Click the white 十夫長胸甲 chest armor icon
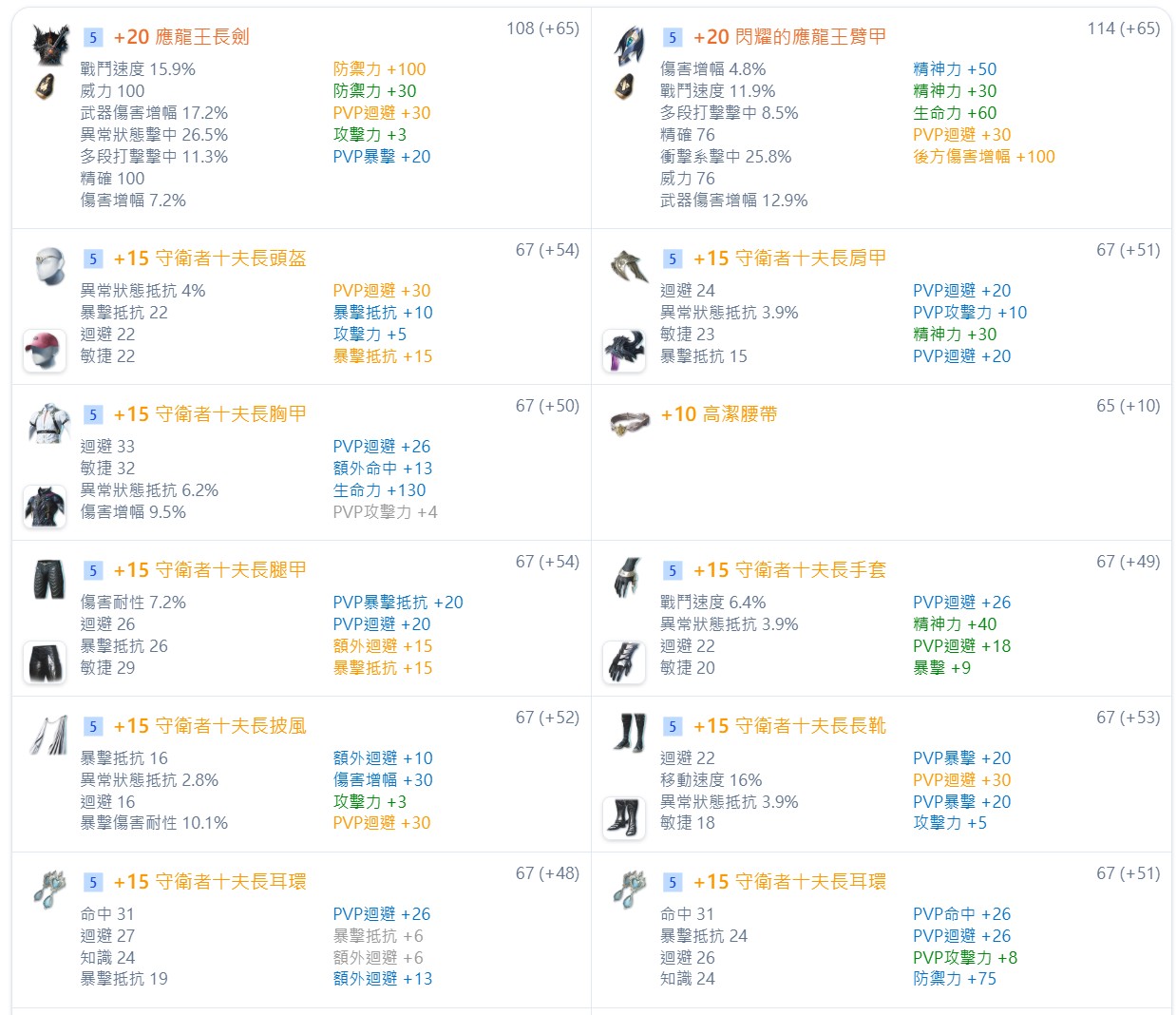This screenshot has width=1176, height=1015. pos(48,422)
